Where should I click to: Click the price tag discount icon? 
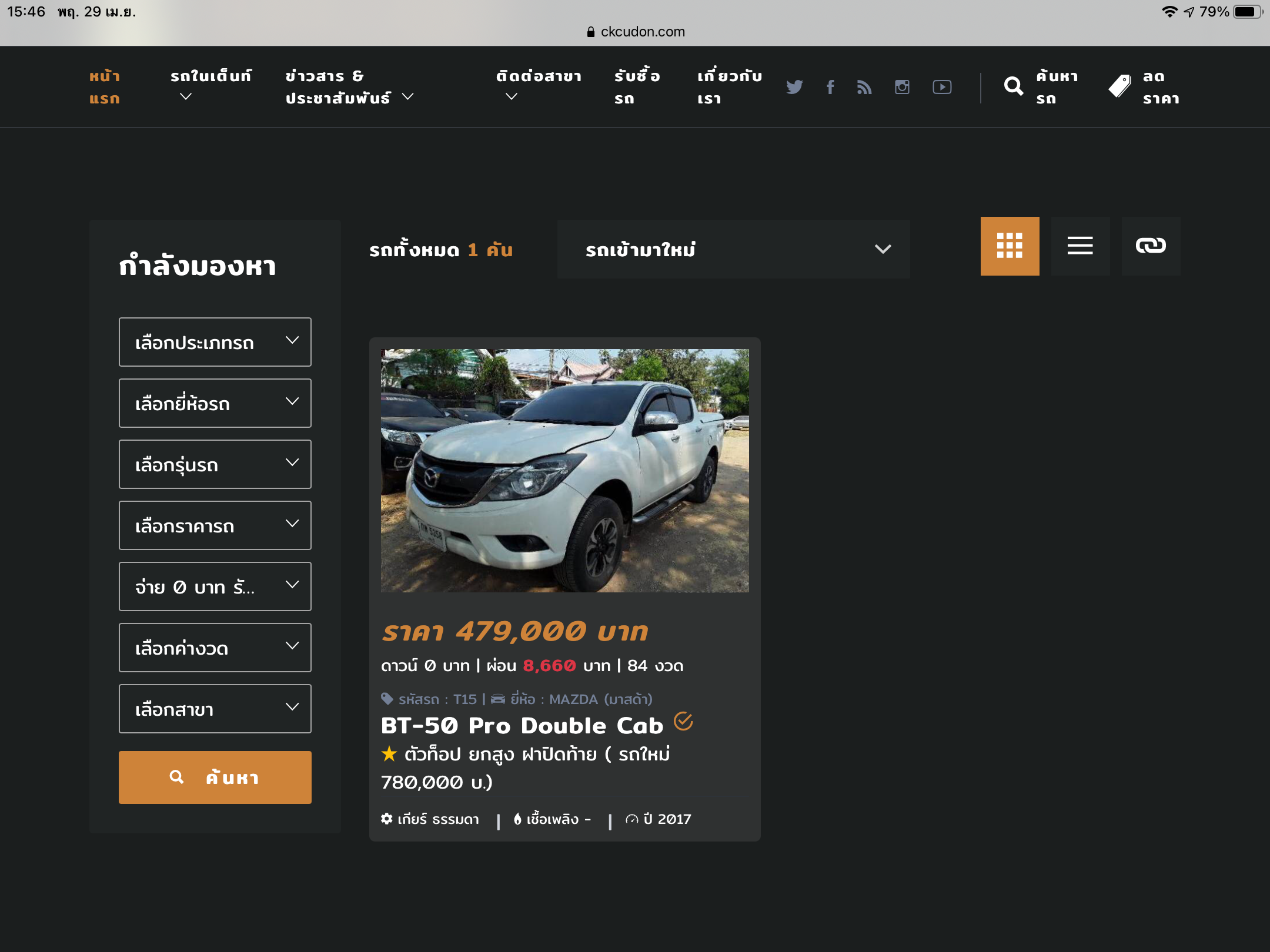coord(1119,87)
